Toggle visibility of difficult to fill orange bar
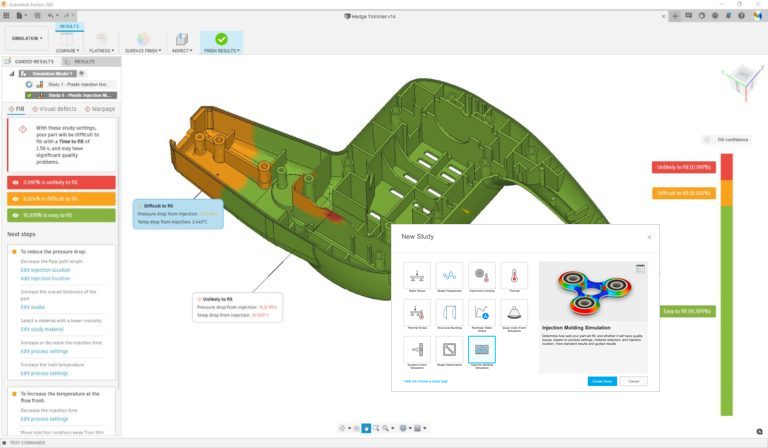 pyautogui.click(x=16, y=199)
